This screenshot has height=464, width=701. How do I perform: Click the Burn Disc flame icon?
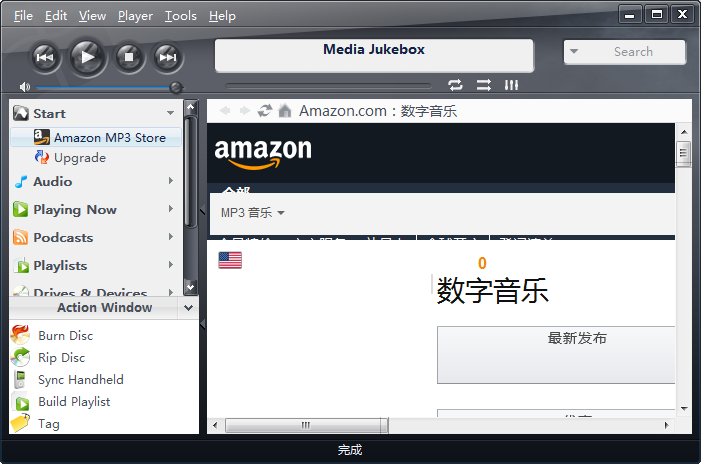[x=20, y=335]
